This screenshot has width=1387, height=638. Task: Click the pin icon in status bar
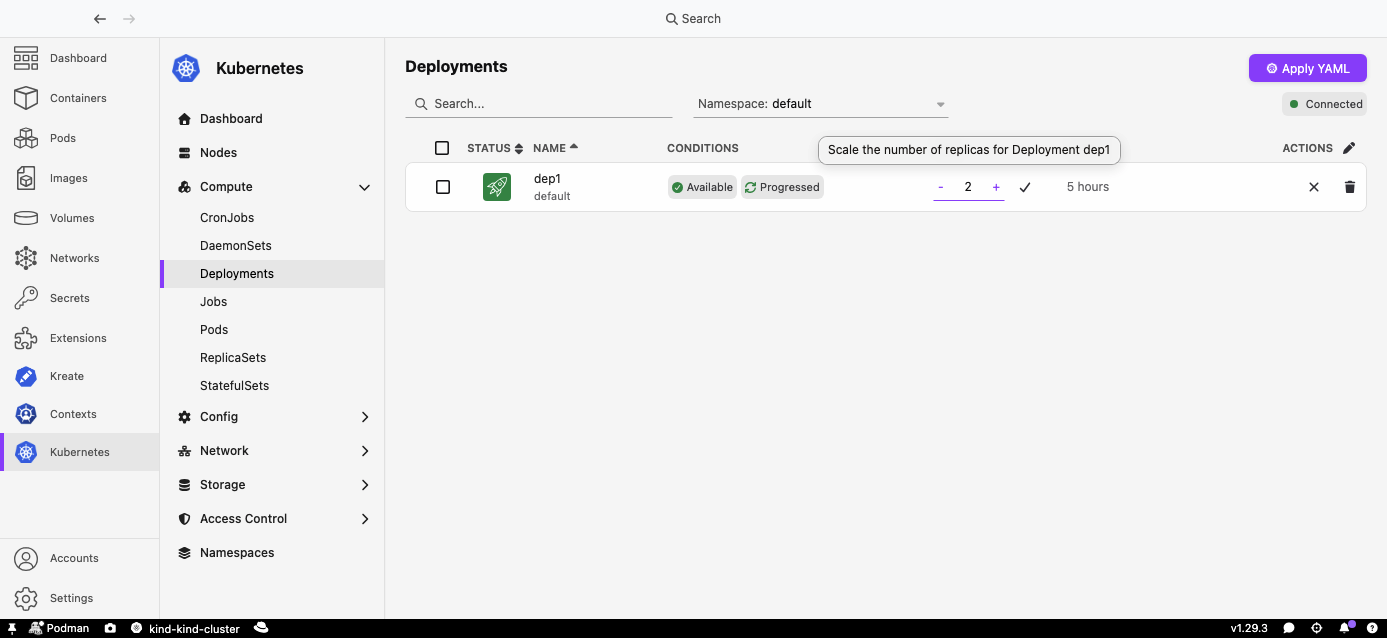click(12, 628)
